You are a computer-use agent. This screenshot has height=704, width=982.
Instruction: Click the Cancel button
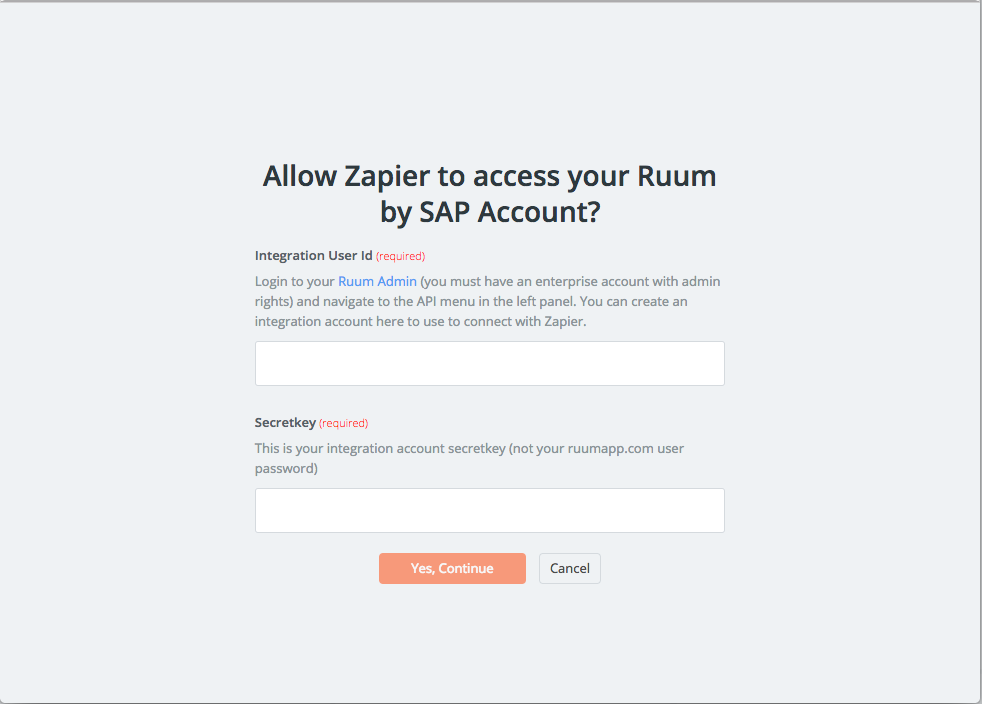(569, 568)
